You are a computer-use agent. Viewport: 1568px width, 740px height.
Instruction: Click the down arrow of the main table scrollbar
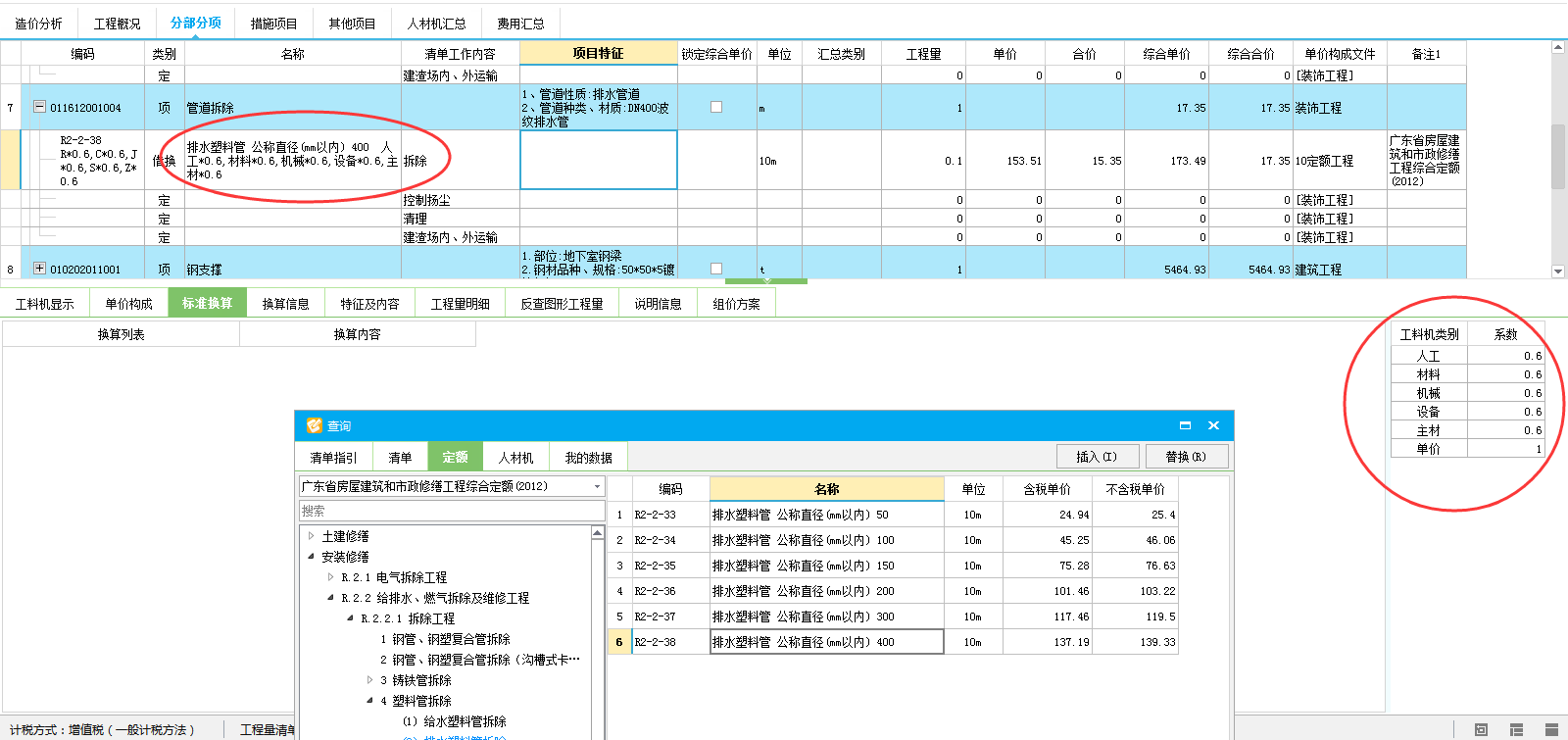[1558, 271]
